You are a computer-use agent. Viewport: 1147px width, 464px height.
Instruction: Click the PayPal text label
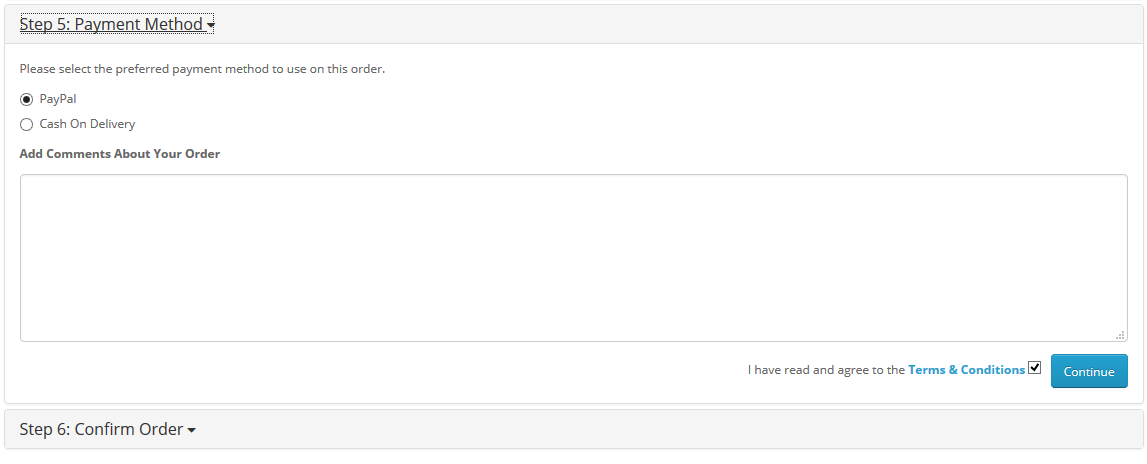58,99
